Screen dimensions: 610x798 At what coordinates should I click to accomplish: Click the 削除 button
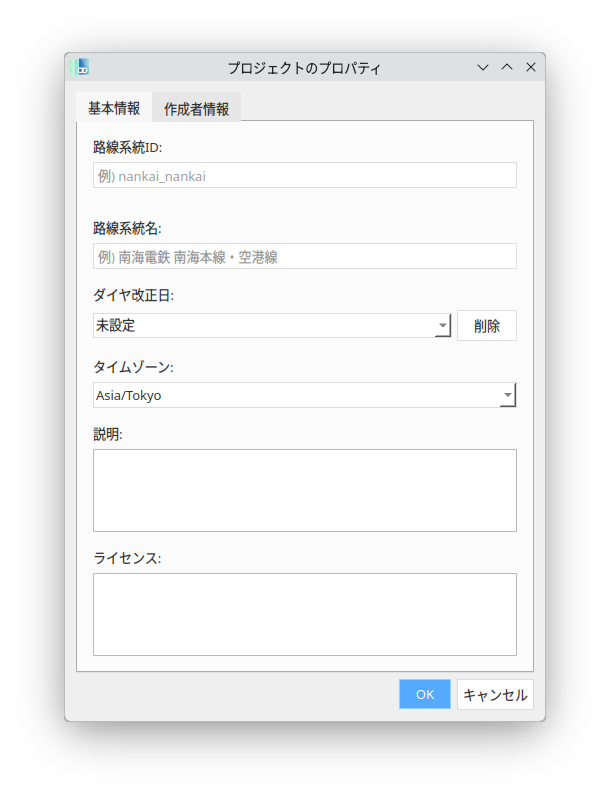(487, 326)
